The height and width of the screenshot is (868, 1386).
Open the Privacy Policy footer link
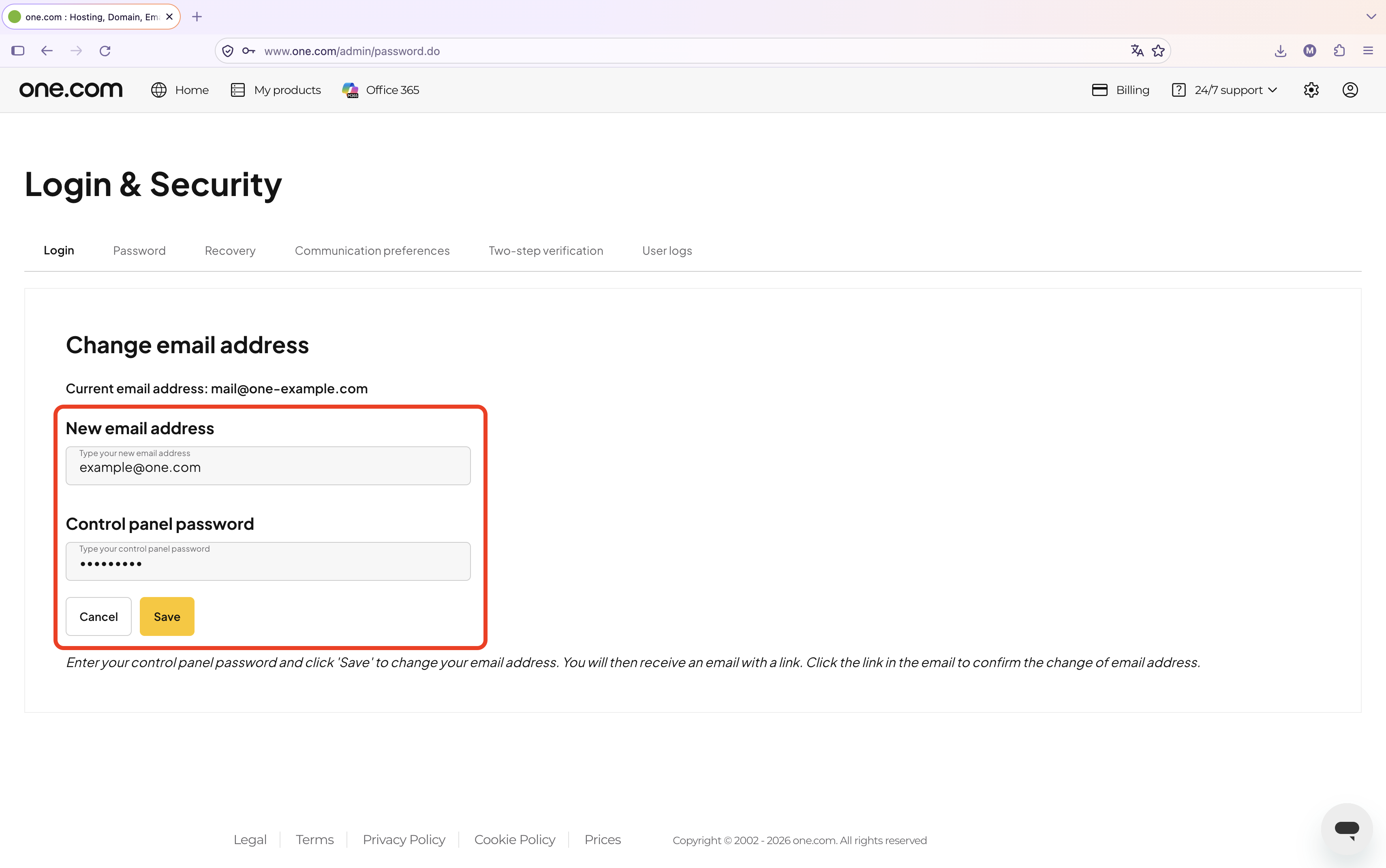(404, 839)
